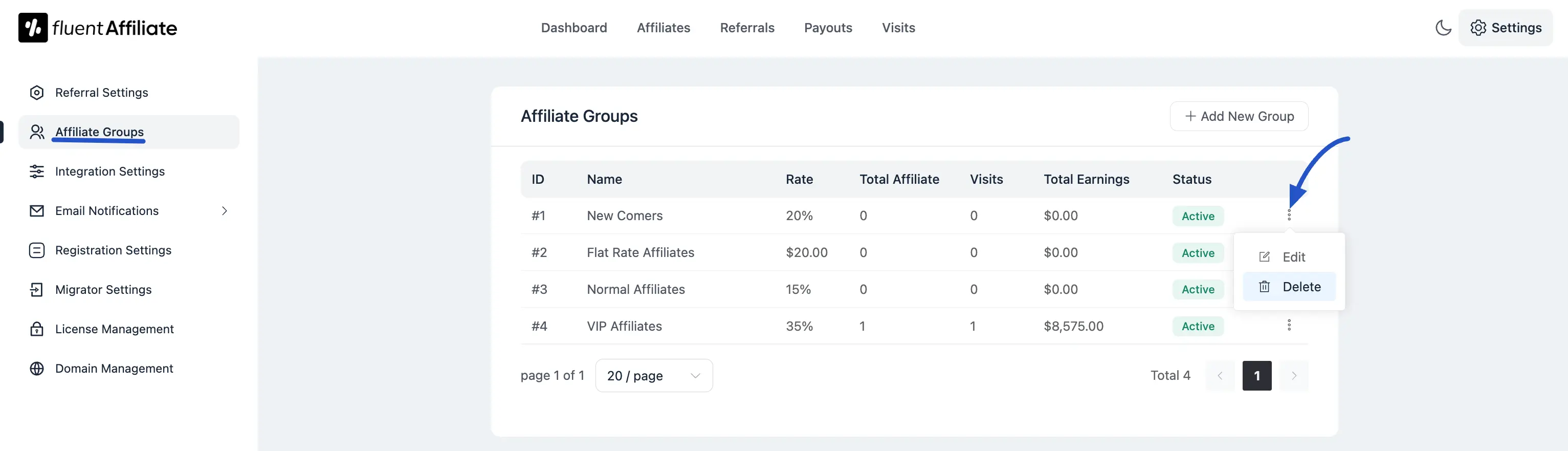Toggle dark mode moon icon

pos(1443,28)
